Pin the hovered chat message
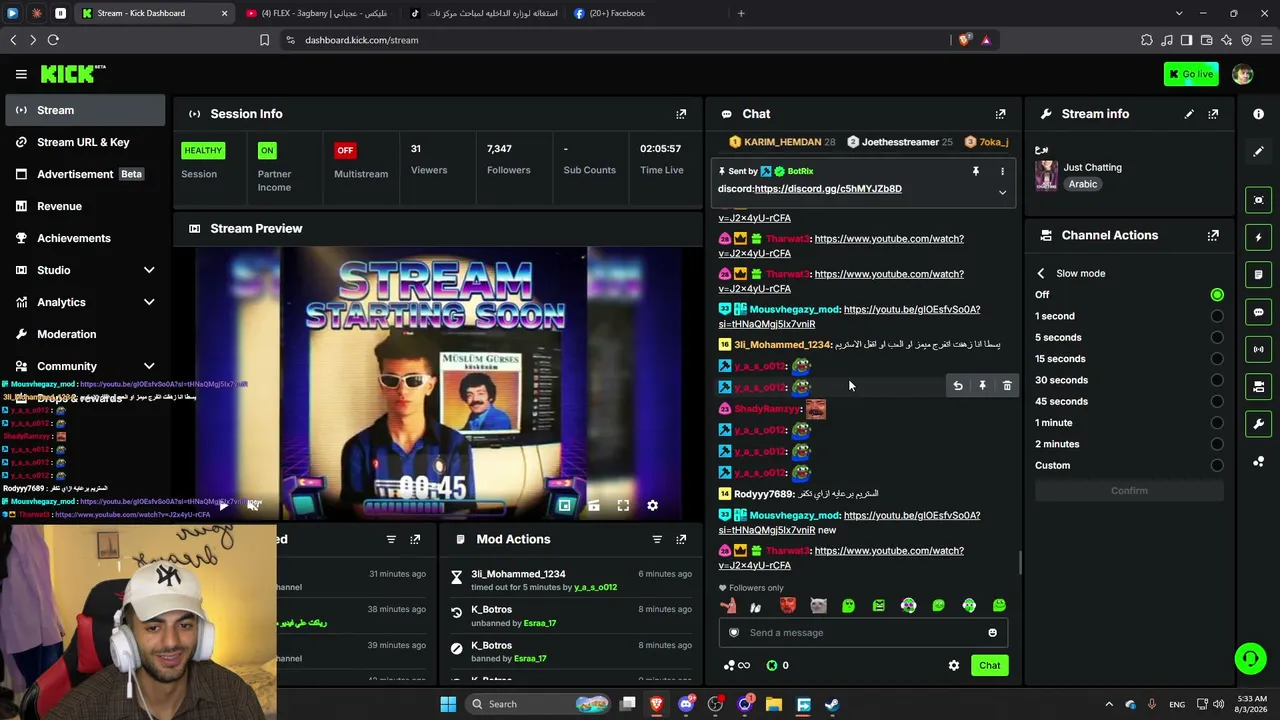 tap(982, 386)
